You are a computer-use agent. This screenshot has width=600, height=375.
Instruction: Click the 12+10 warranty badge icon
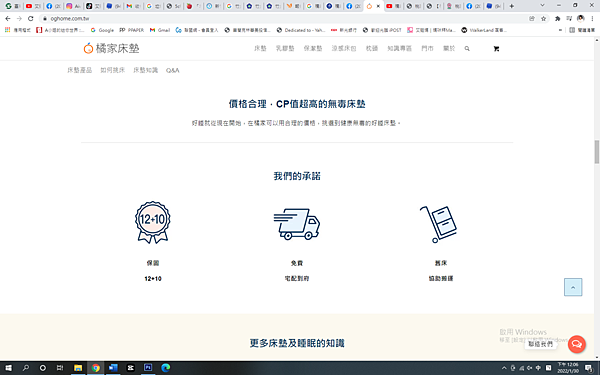point(153,222)
